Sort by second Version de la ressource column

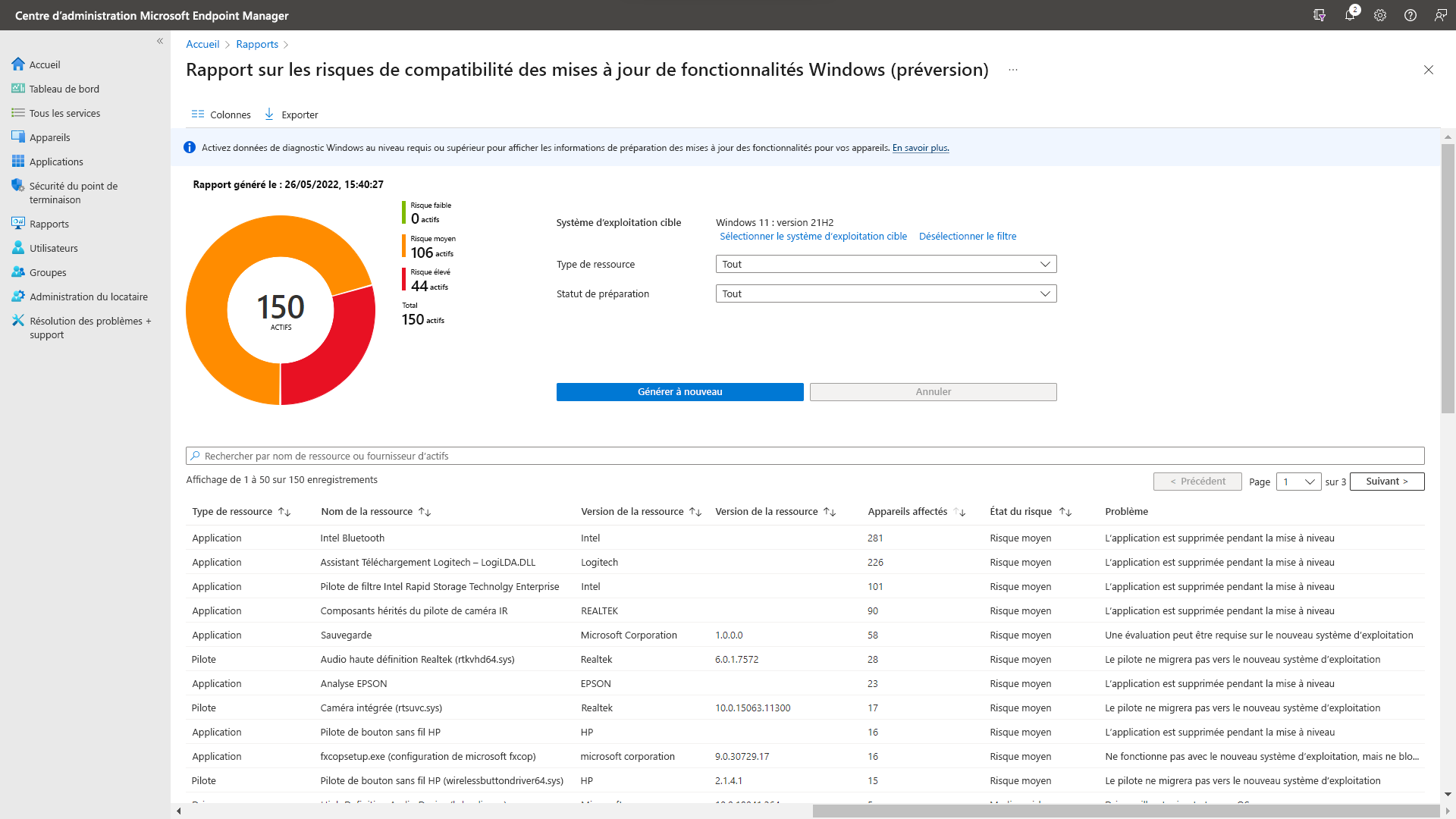[x=830, y=512]
